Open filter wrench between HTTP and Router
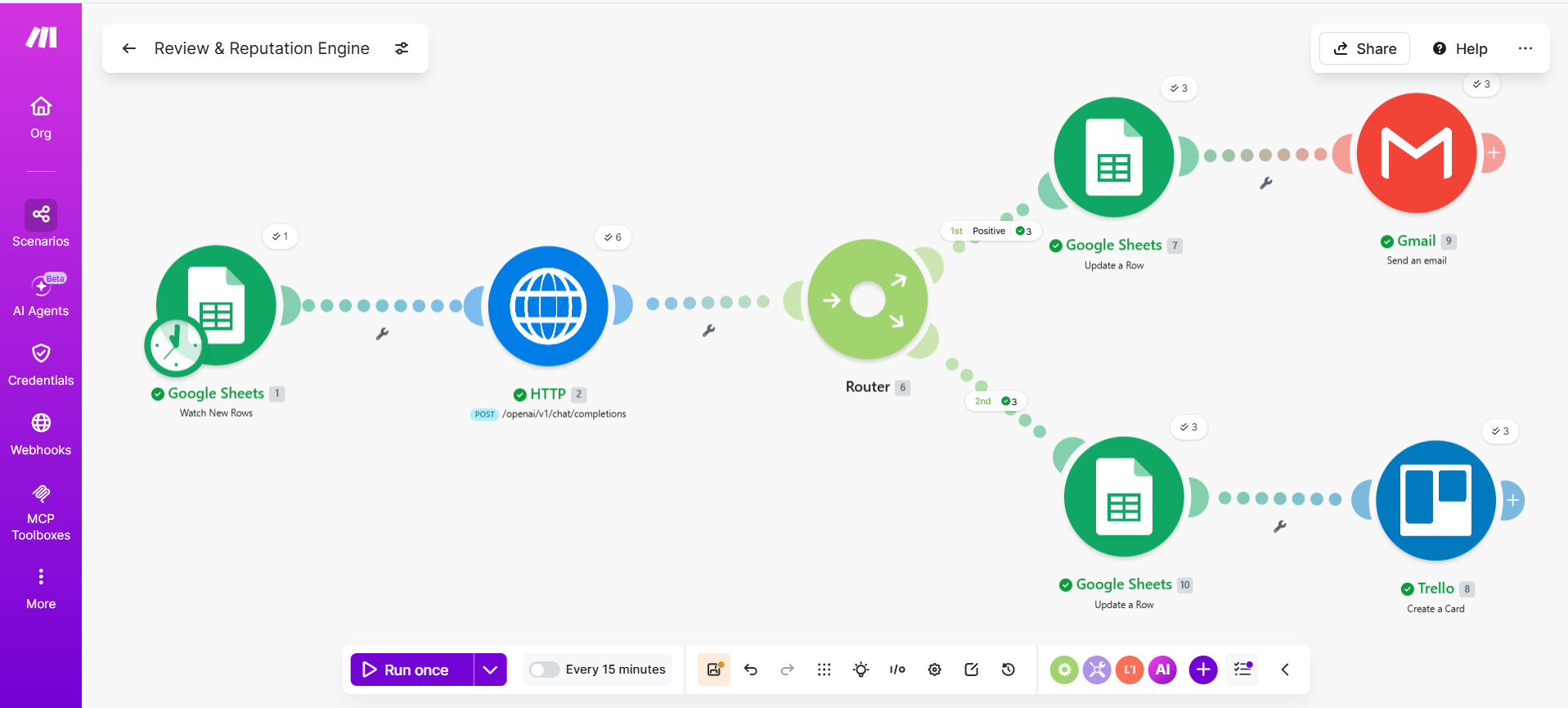The width and height of the screenshot is (1568, 708). pos(708,331)
